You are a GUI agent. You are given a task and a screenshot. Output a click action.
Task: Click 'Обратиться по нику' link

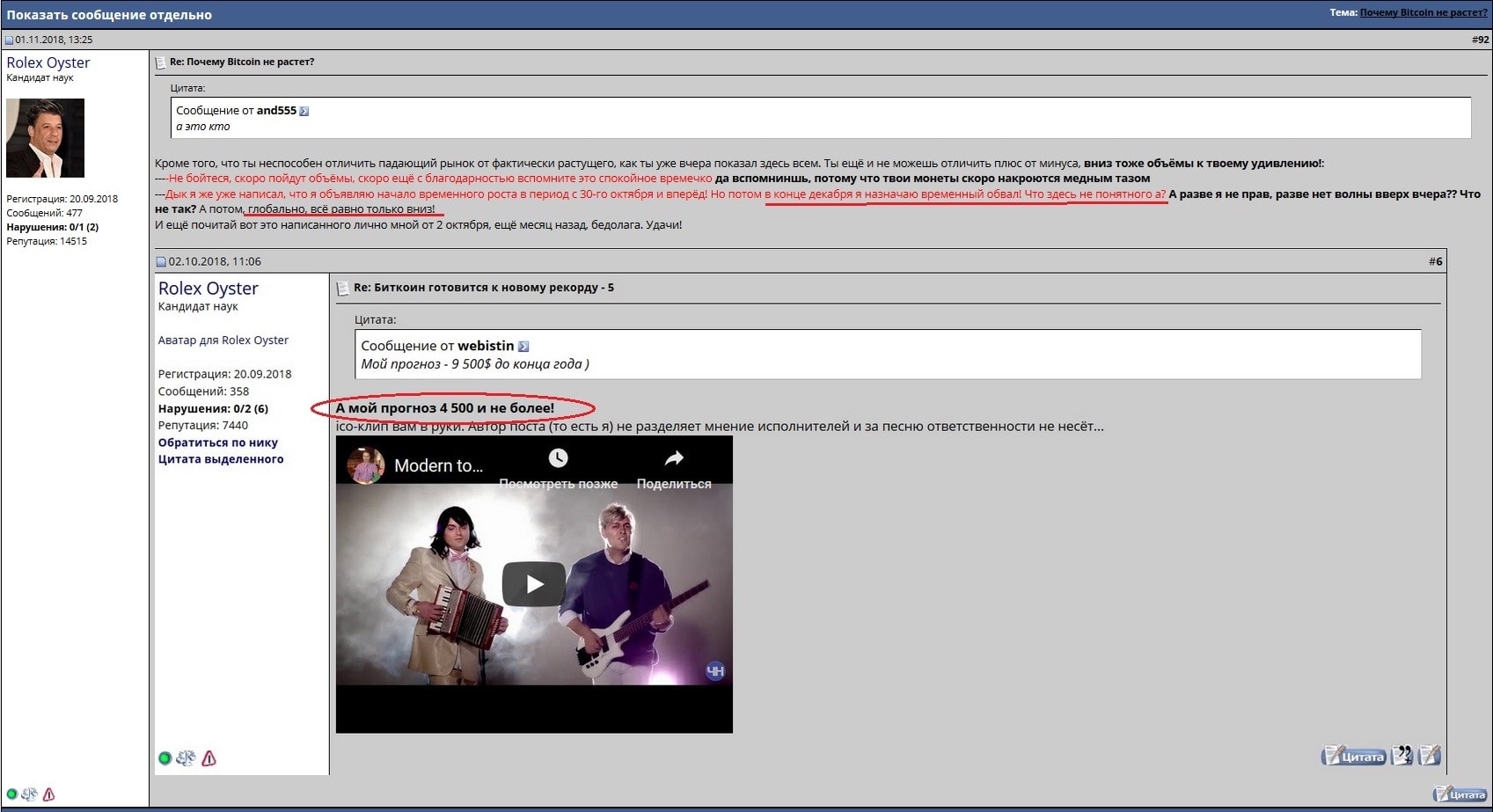coord(218,443)
